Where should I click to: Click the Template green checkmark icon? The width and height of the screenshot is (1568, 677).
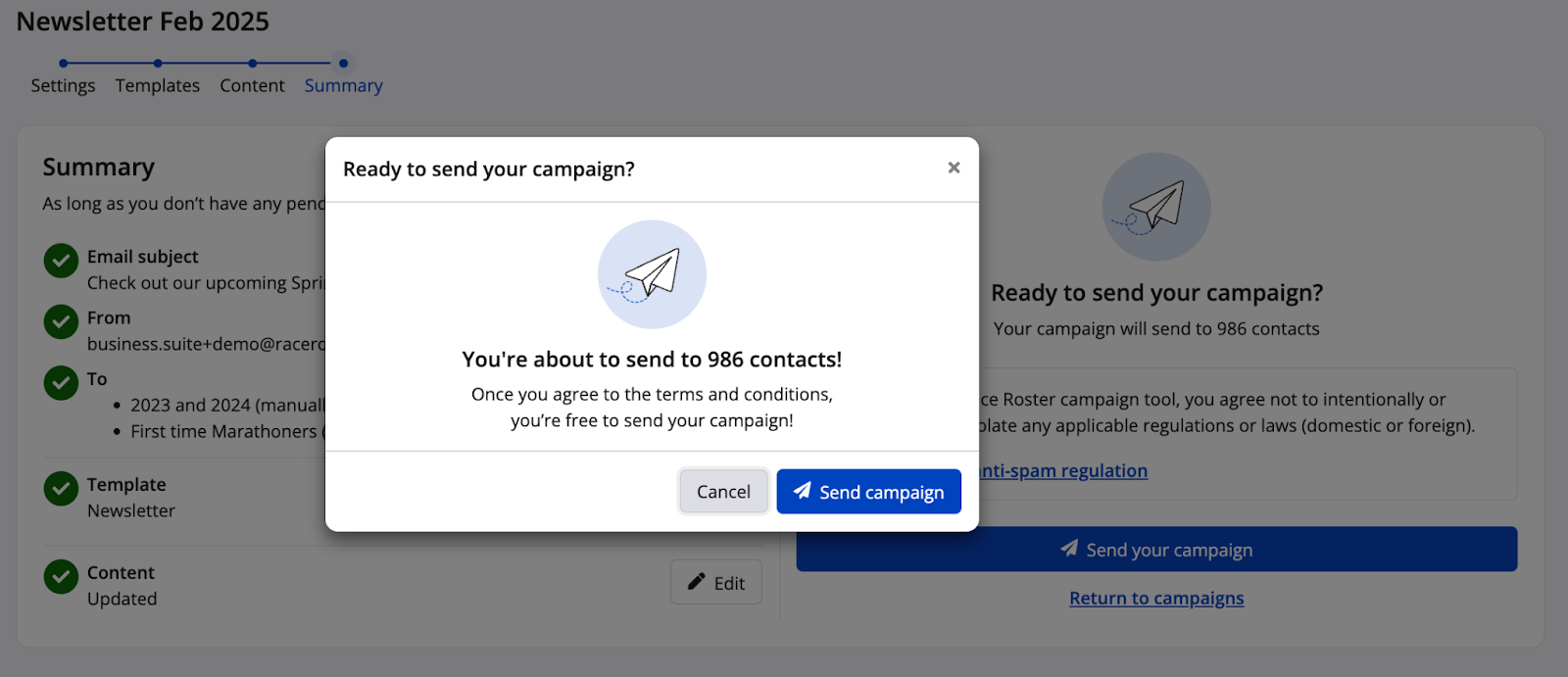click(x=61, y=488)
